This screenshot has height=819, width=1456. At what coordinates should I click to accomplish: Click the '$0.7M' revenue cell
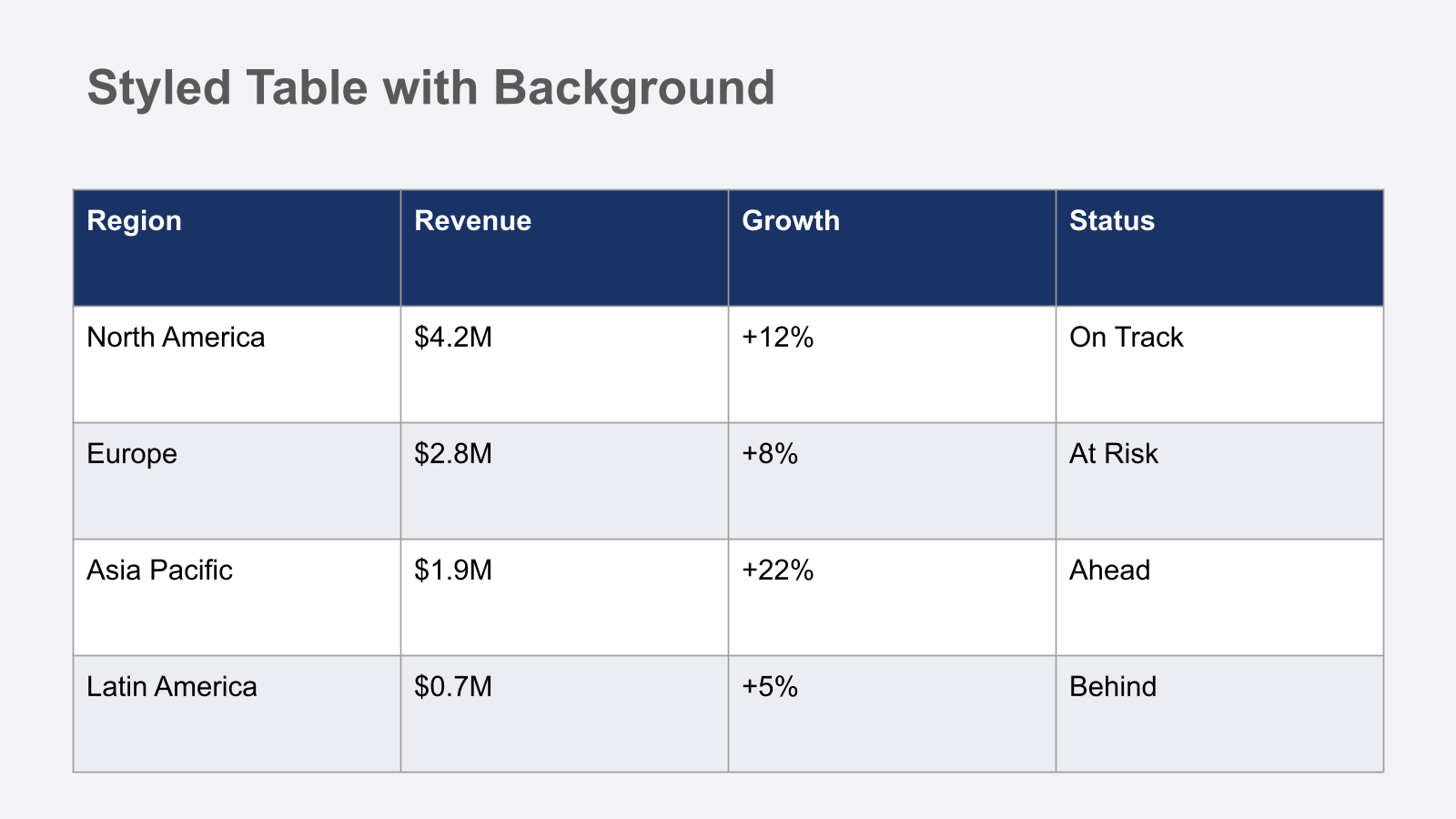(x=564, y=713)
